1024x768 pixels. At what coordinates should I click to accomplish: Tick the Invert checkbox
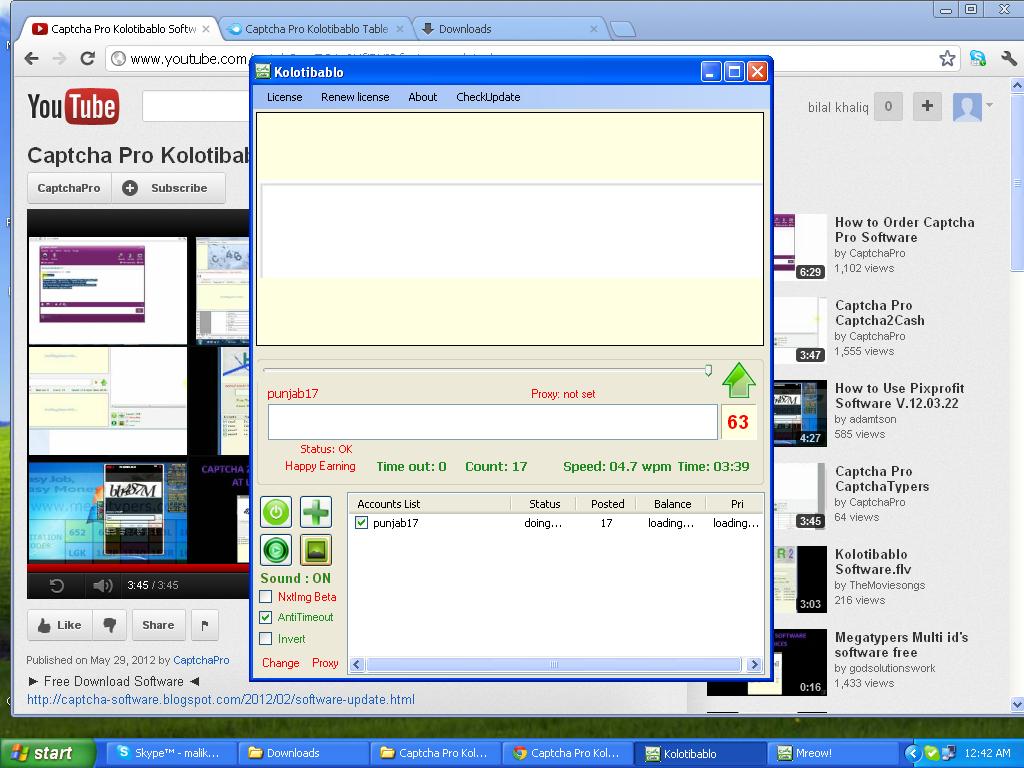pyautogui.click(x=266, y=638)
